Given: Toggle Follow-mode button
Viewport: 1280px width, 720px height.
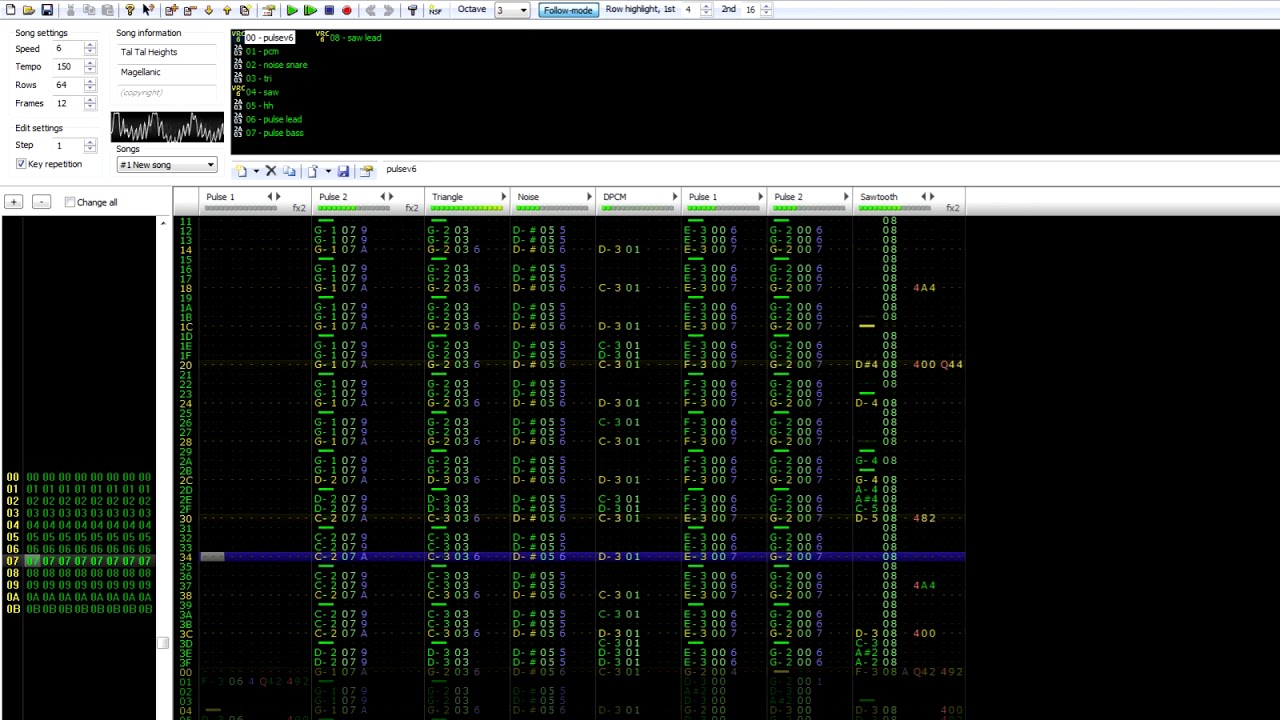Looking at the screenshot, I should point(568,10).
